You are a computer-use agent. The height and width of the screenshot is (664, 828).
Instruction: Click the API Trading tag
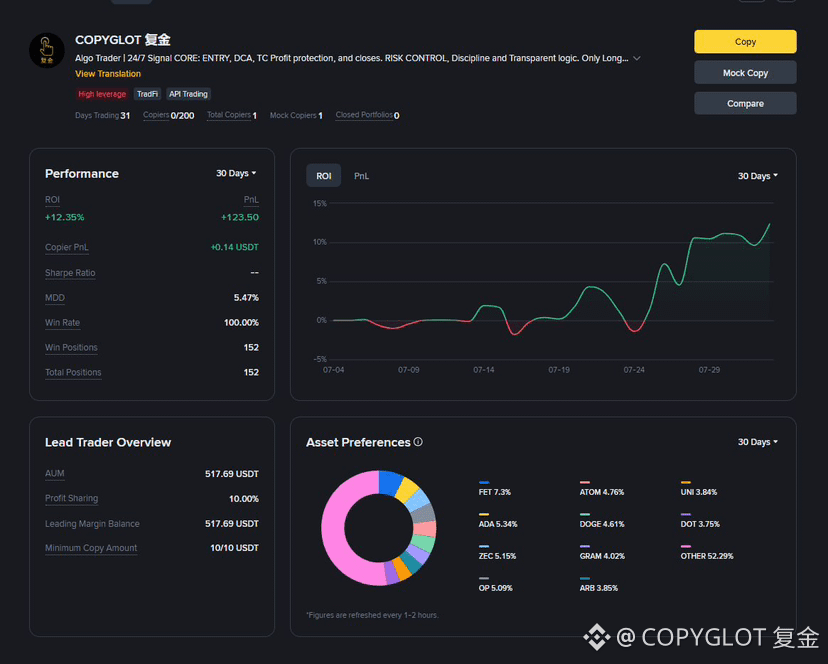point(188,94)
